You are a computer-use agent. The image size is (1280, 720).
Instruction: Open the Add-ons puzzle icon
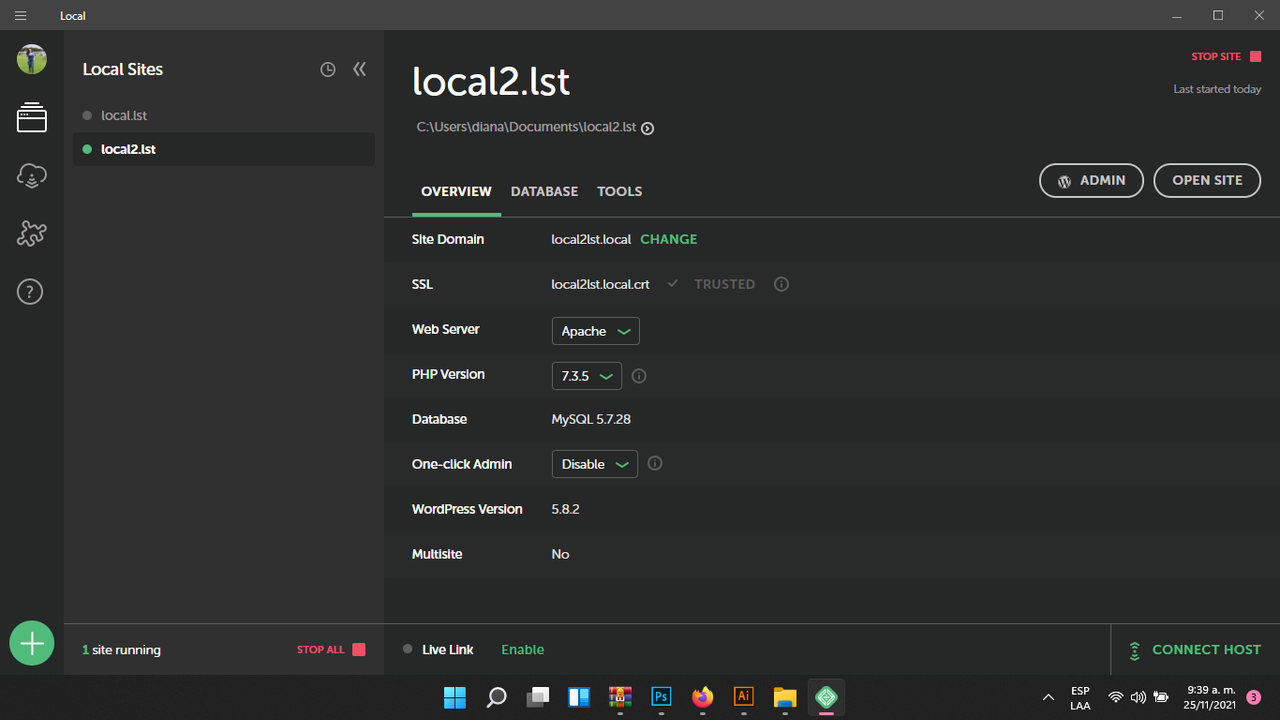[x=32, y=234]
